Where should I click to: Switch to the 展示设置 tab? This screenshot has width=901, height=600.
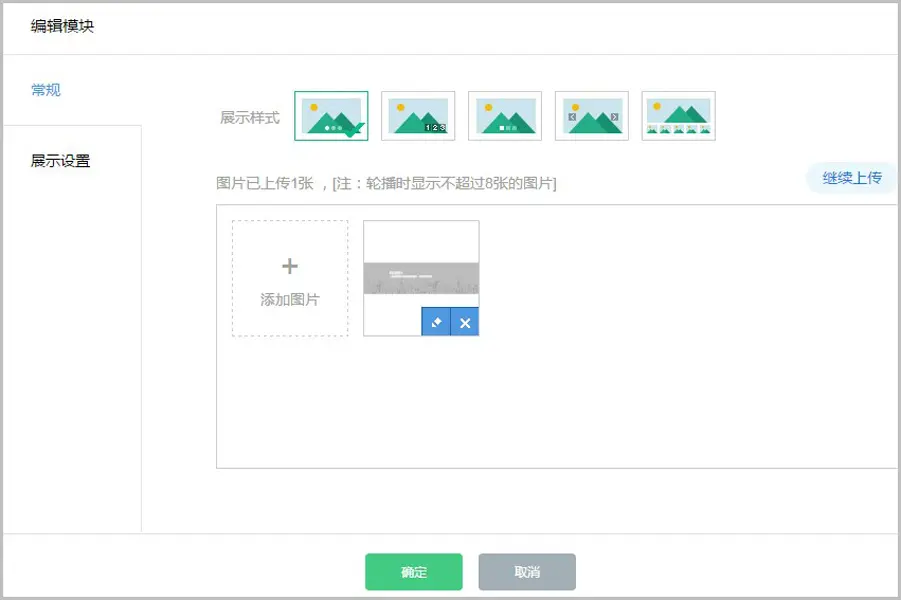(61, 161)
